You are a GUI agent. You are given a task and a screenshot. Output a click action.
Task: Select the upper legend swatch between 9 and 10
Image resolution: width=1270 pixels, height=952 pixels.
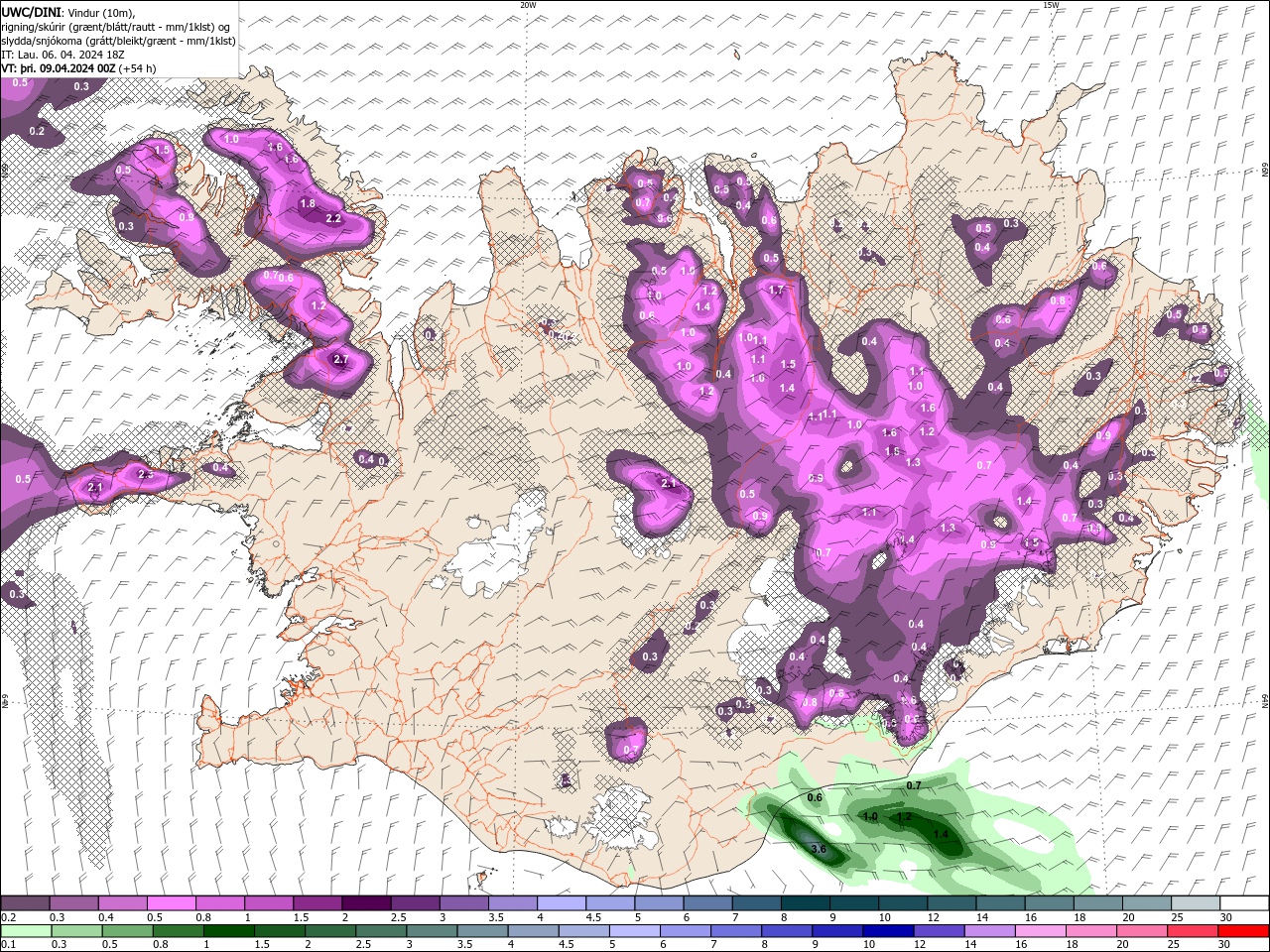point(854,903)
